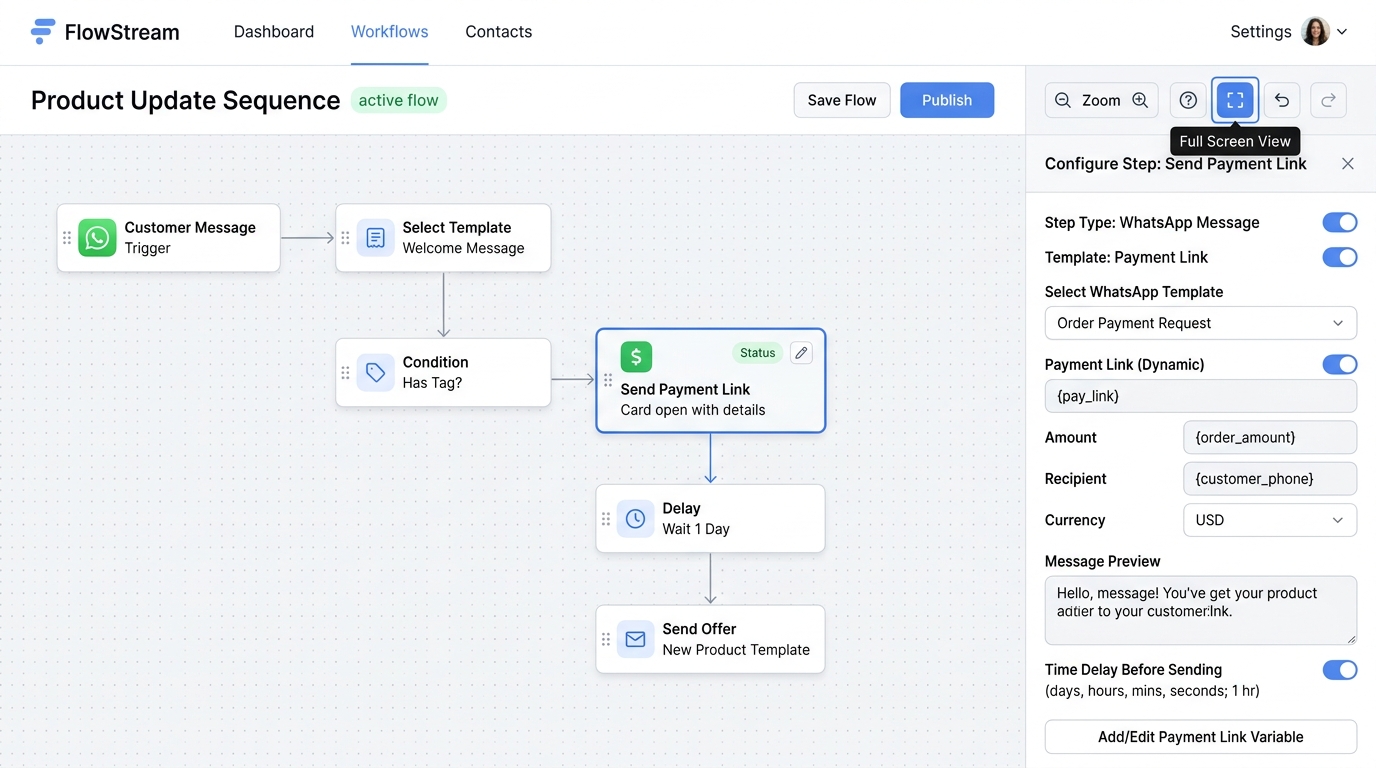The width and height of the screenshot is (1376, 768).
Task: Click the Amount {order_amount} field
Action: pyautogui.click(x=1270, y=437)
